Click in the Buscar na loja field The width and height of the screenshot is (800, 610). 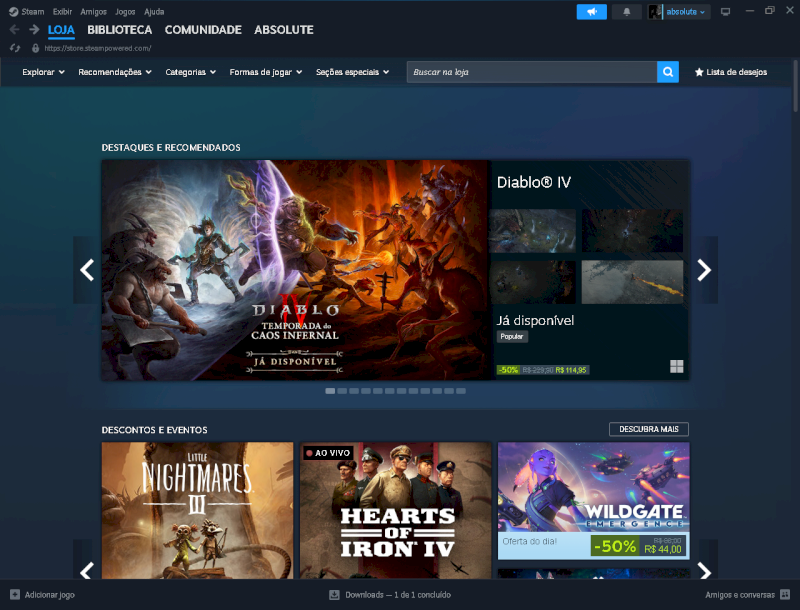(x=532, y=72)
